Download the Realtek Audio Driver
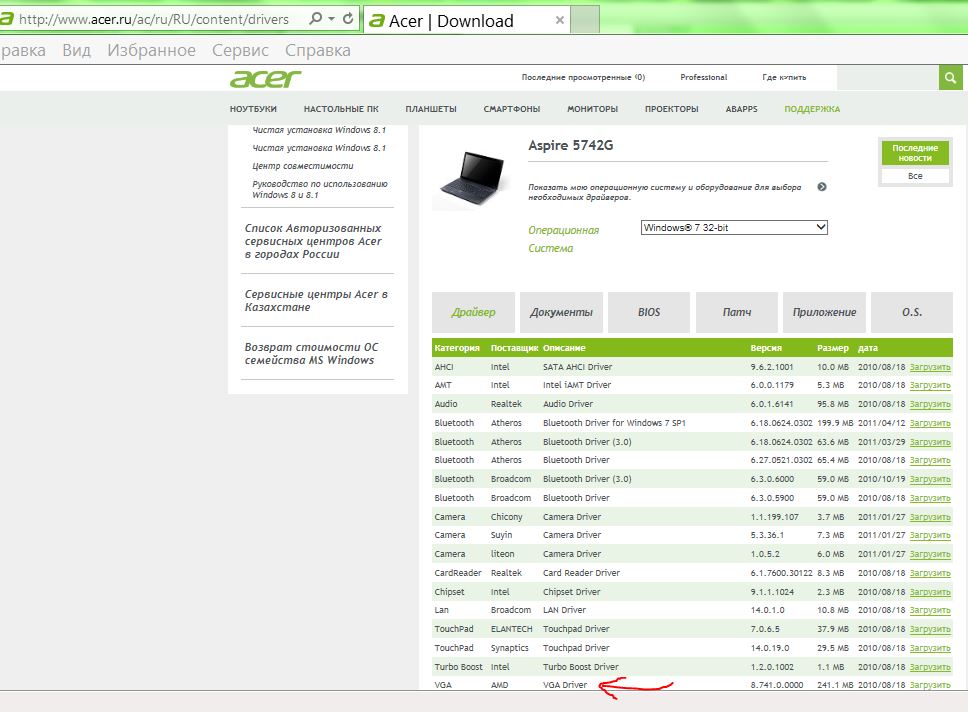This screenshot has height=712, width=968. tap(930, 404)
